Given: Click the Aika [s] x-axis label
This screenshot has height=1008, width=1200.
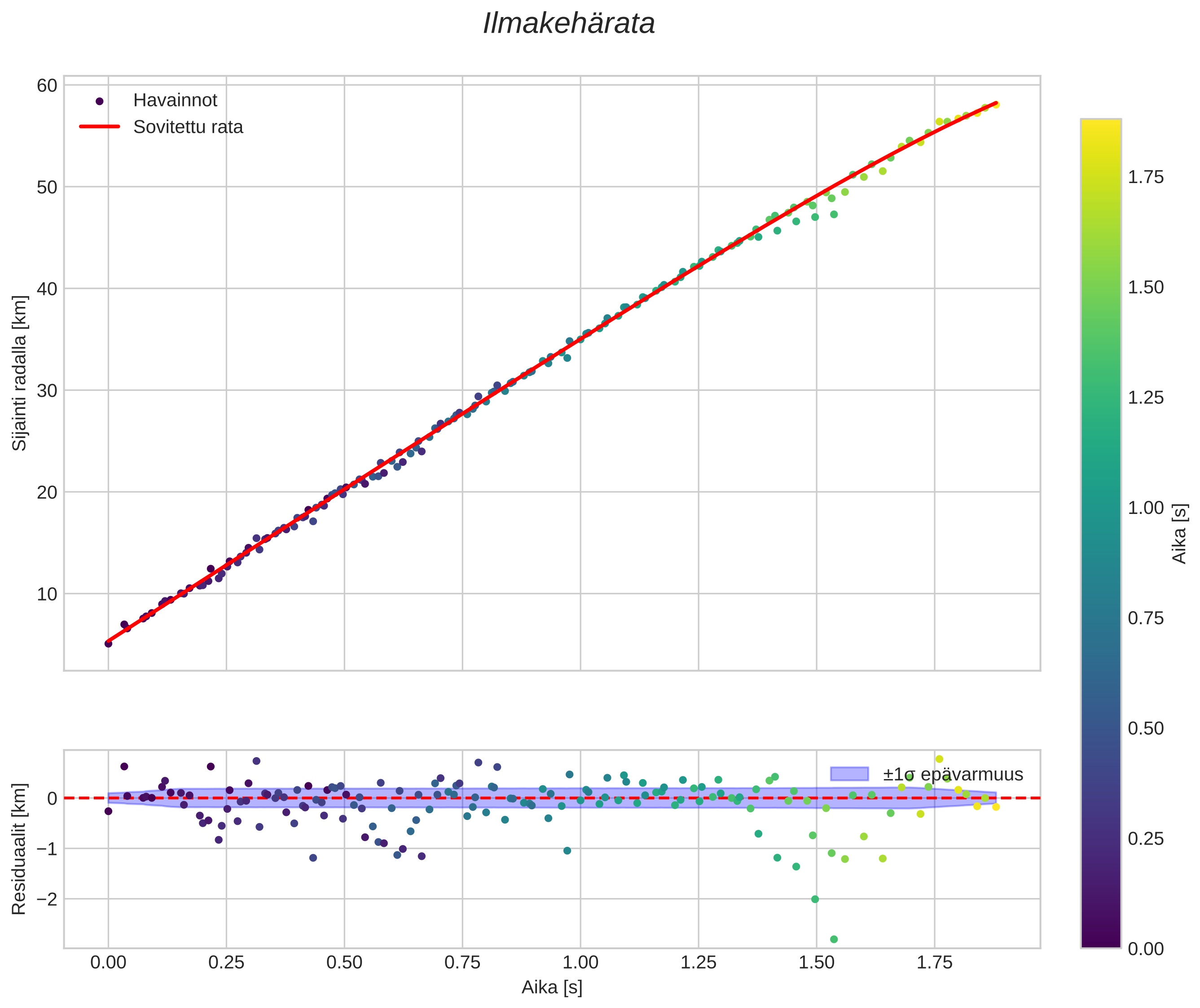Looking at the screenshot, I should (552, 987).
